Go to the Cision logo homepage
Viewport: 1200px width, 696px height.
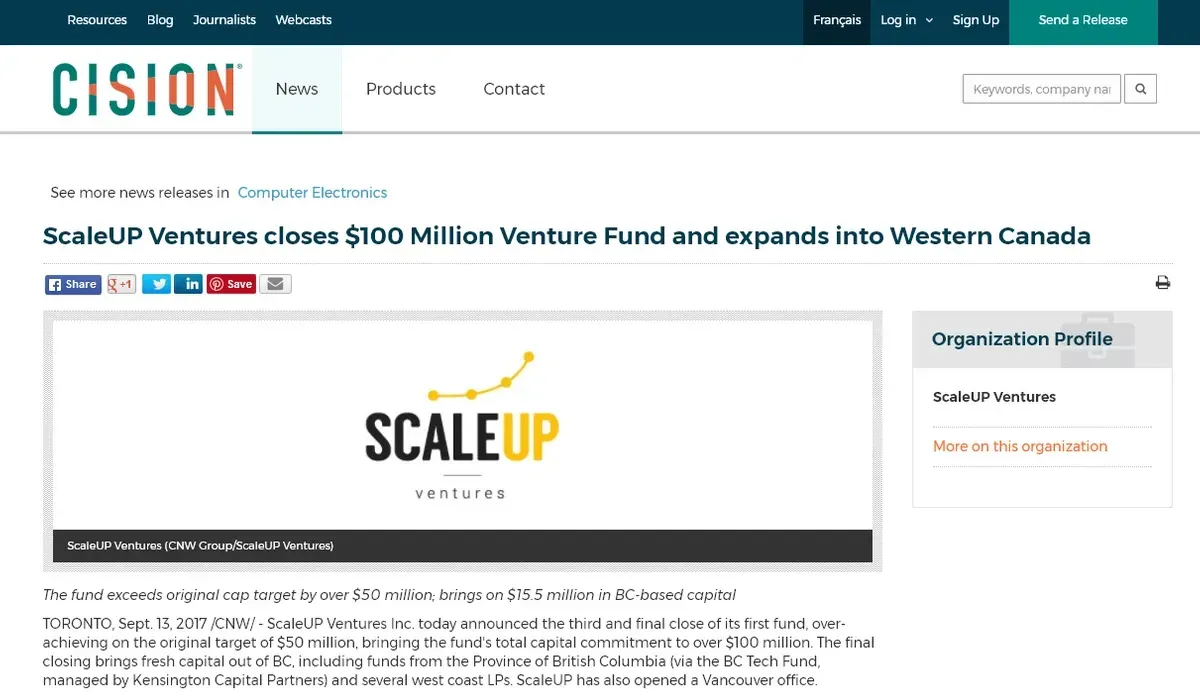click(x=147, y=89)
